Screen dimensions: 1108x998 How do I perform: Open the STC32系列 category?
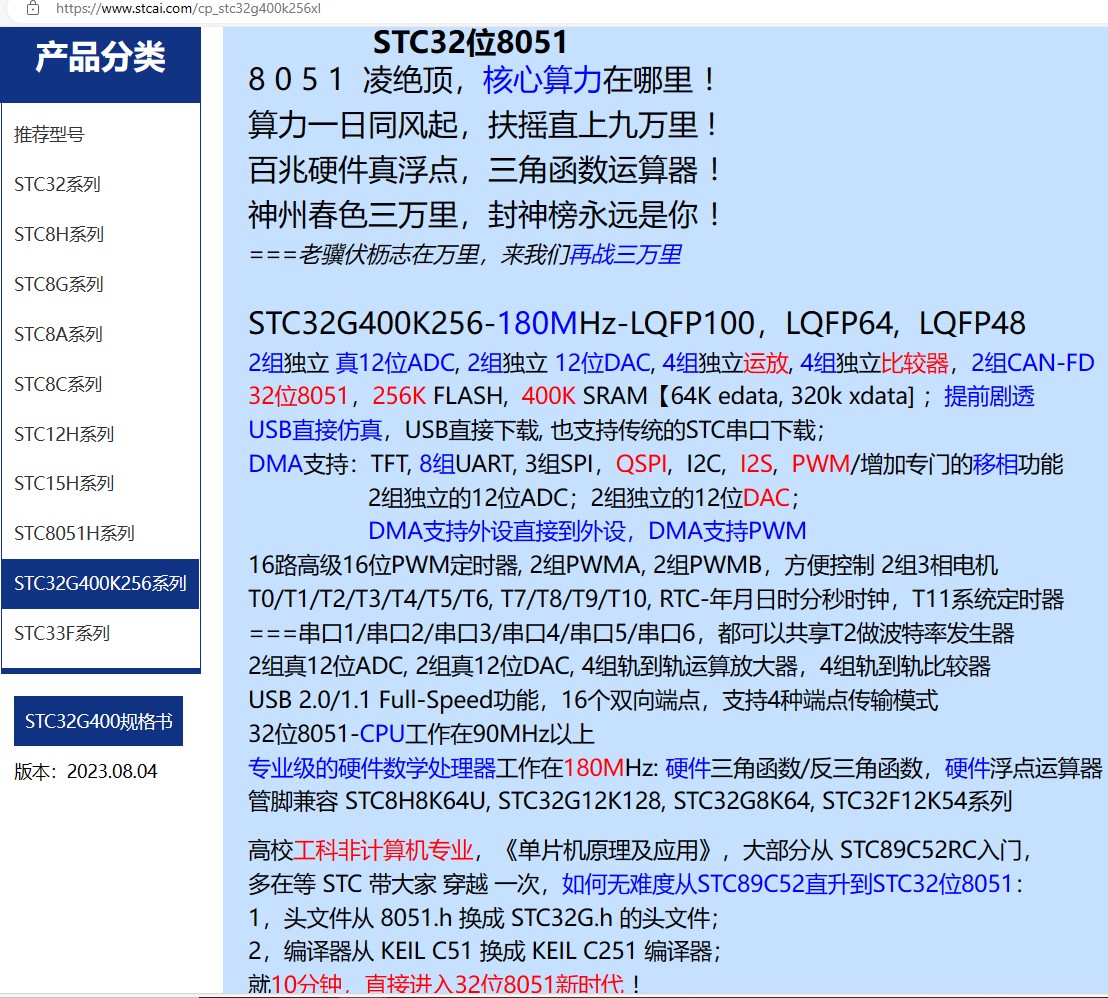[57, 184]
